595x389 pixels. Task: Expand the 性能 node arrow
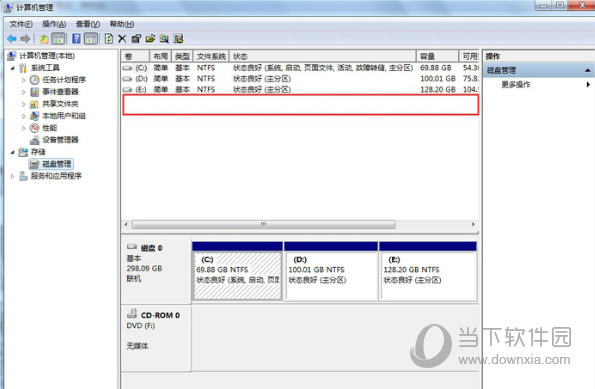coord(24,128)
